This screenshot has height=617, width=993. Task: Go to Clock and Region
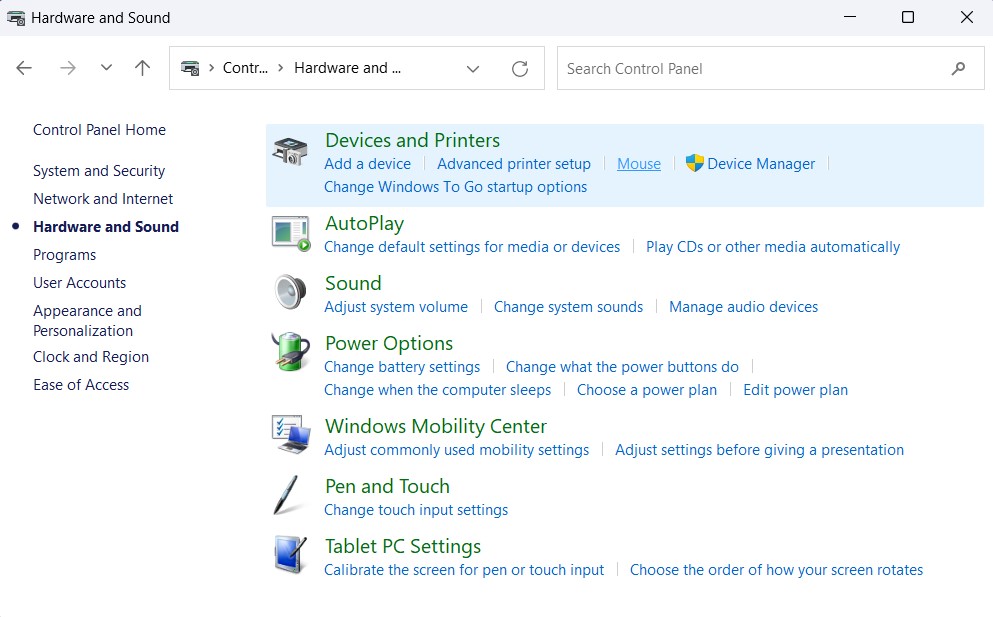pyautogui.click(x=91, y=357)
